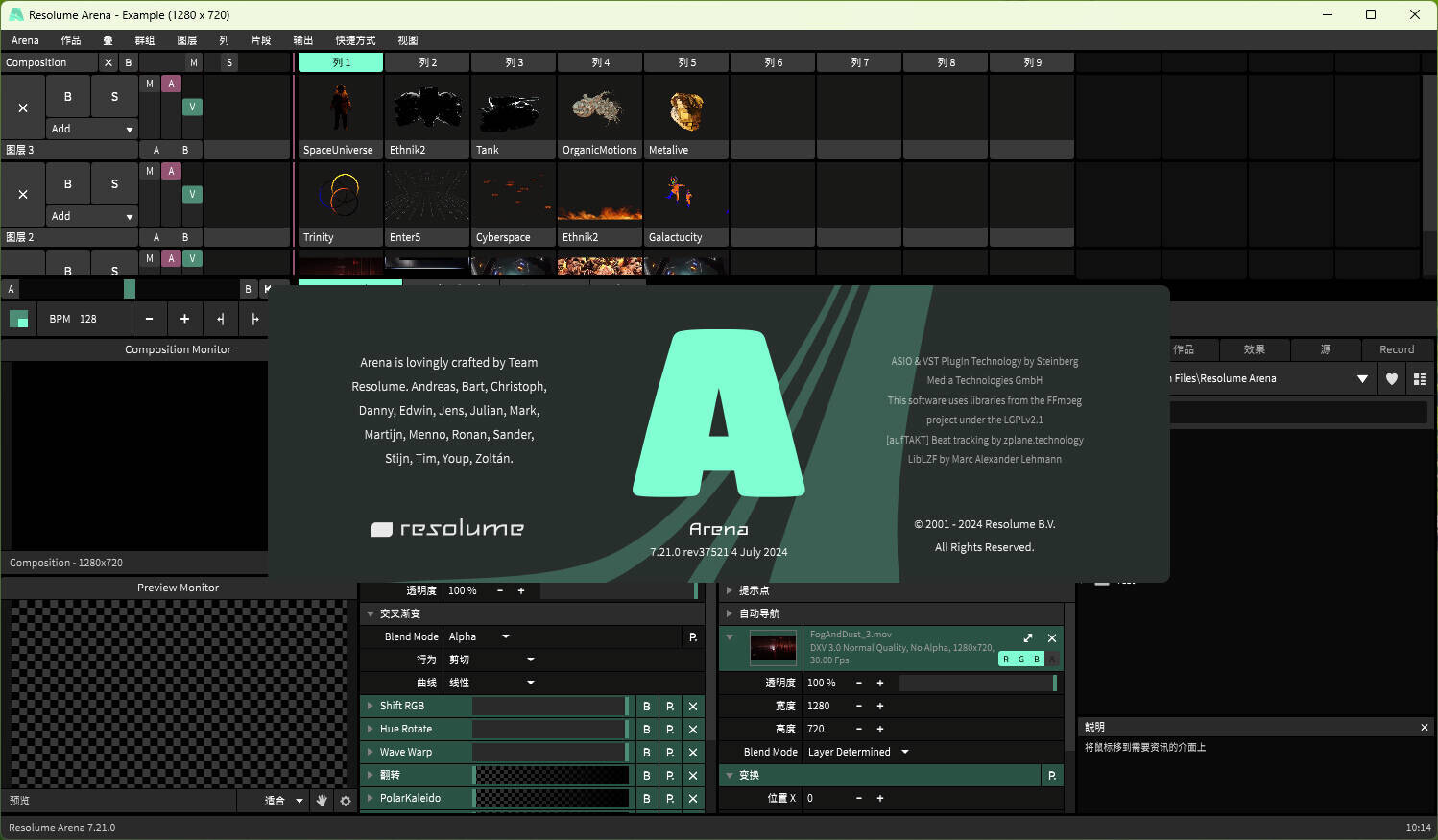Toggle the G channel of FogAndDust clip
This screenshot has height=840, width=1438.
point(1021,659)
